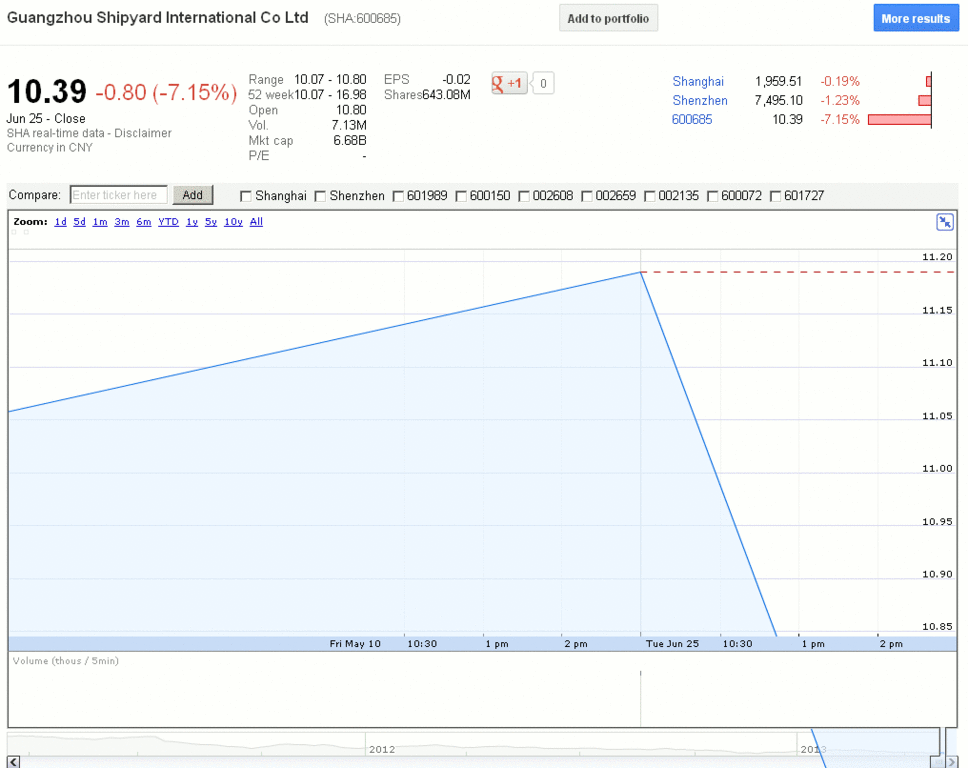This screenshot has width=968, height=768.
Task: Set chart zoom to 1m
Action: coord(100,222)
